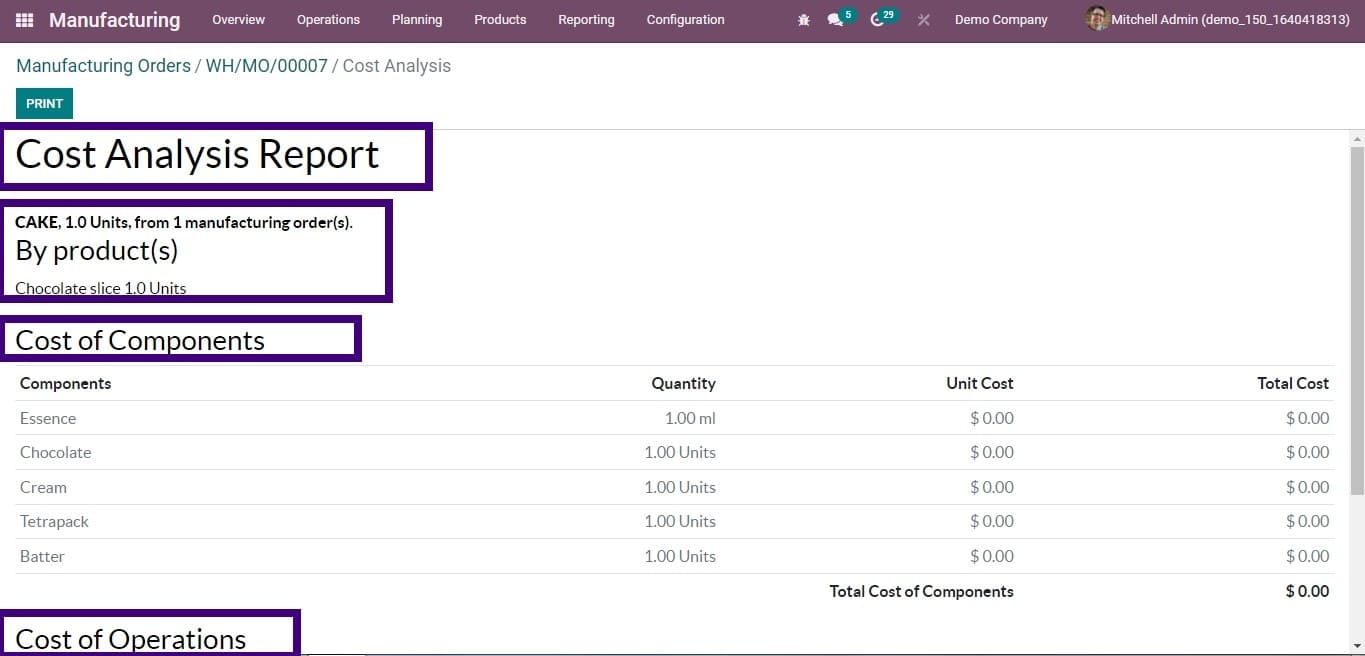Open the Reporting menu
Image resolution: width=1365 pixels, height=656 pixels.
coord(586,20)
